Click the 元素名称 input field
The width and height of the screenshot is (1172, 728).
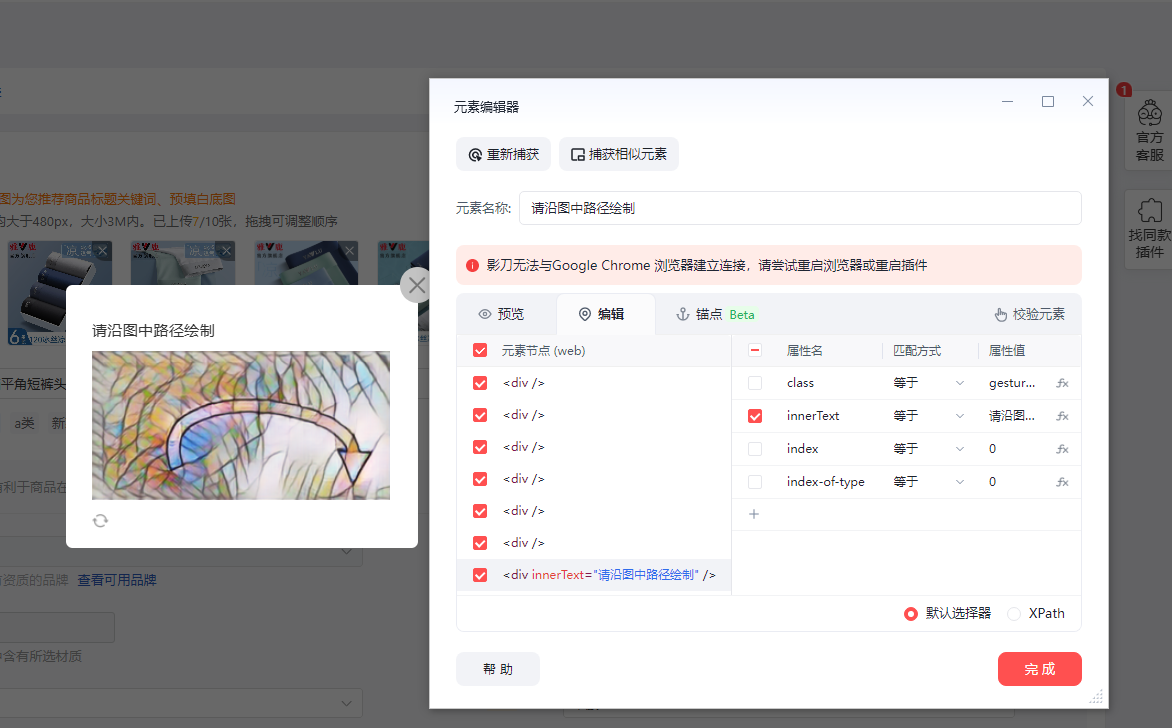point(799,208)
